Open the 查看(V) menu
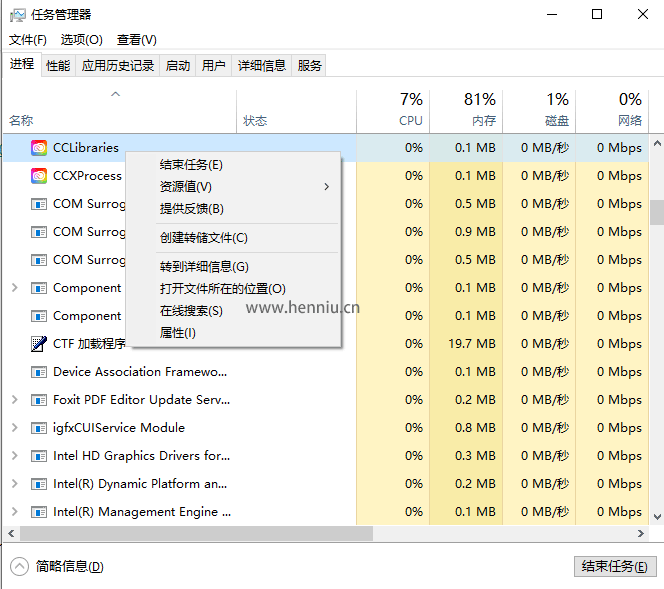Viewport: 664px width, 589px height. coord(137,40)
